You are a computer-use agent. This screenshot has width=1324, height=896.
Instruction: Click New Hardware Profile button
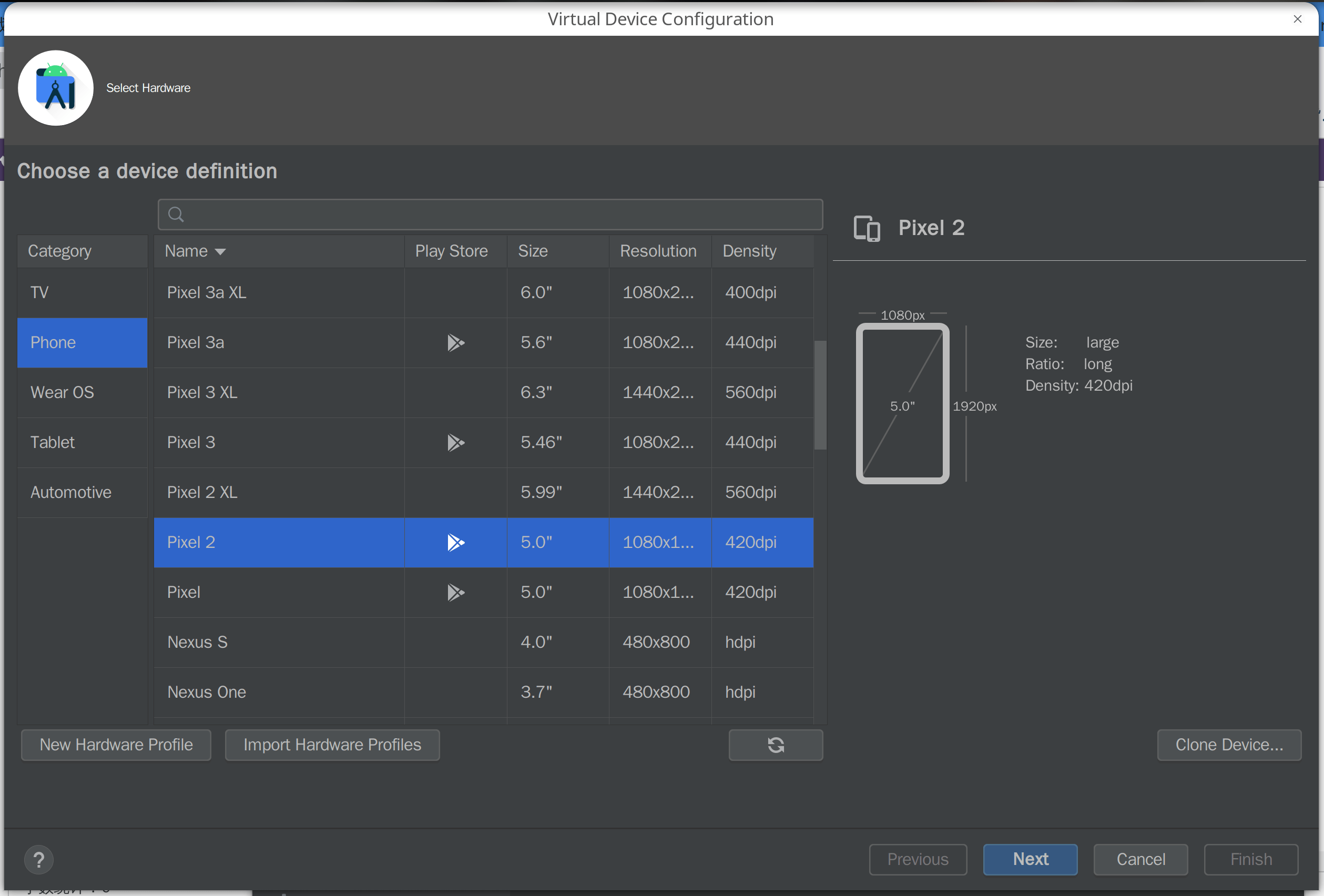click(116, 745)
